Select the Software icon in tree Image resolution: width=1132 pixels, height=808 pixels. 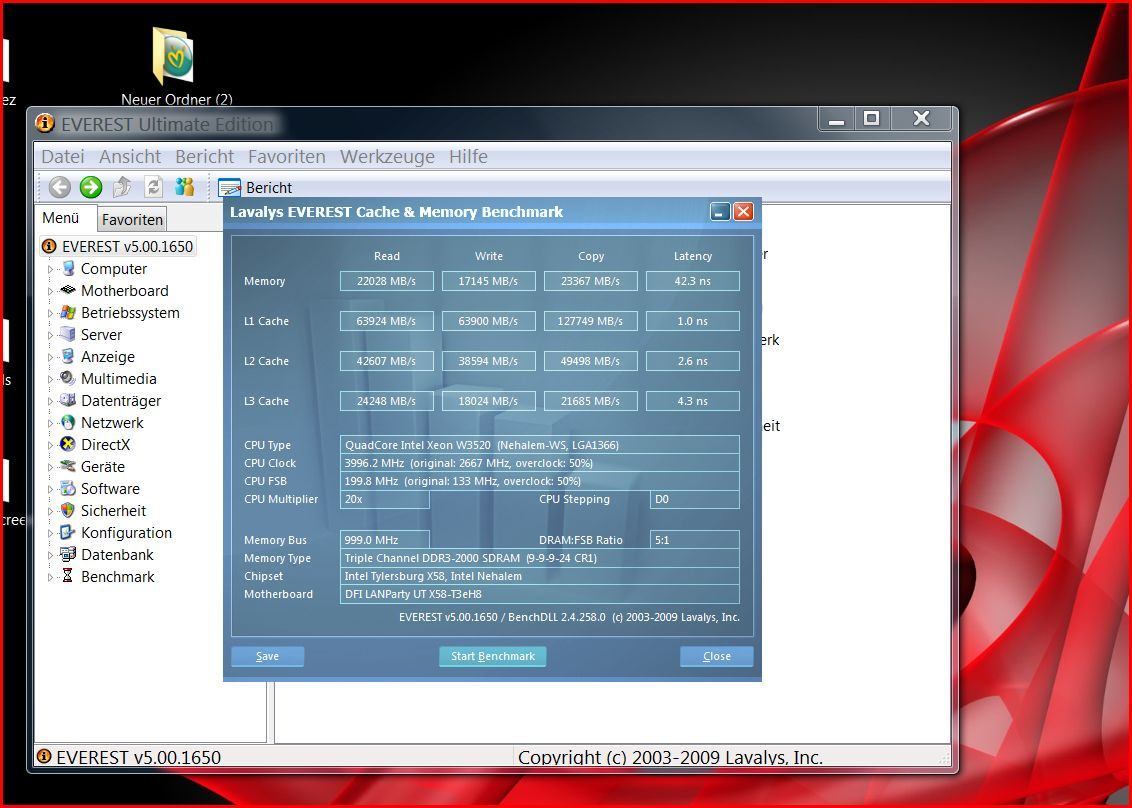(68, 489)
